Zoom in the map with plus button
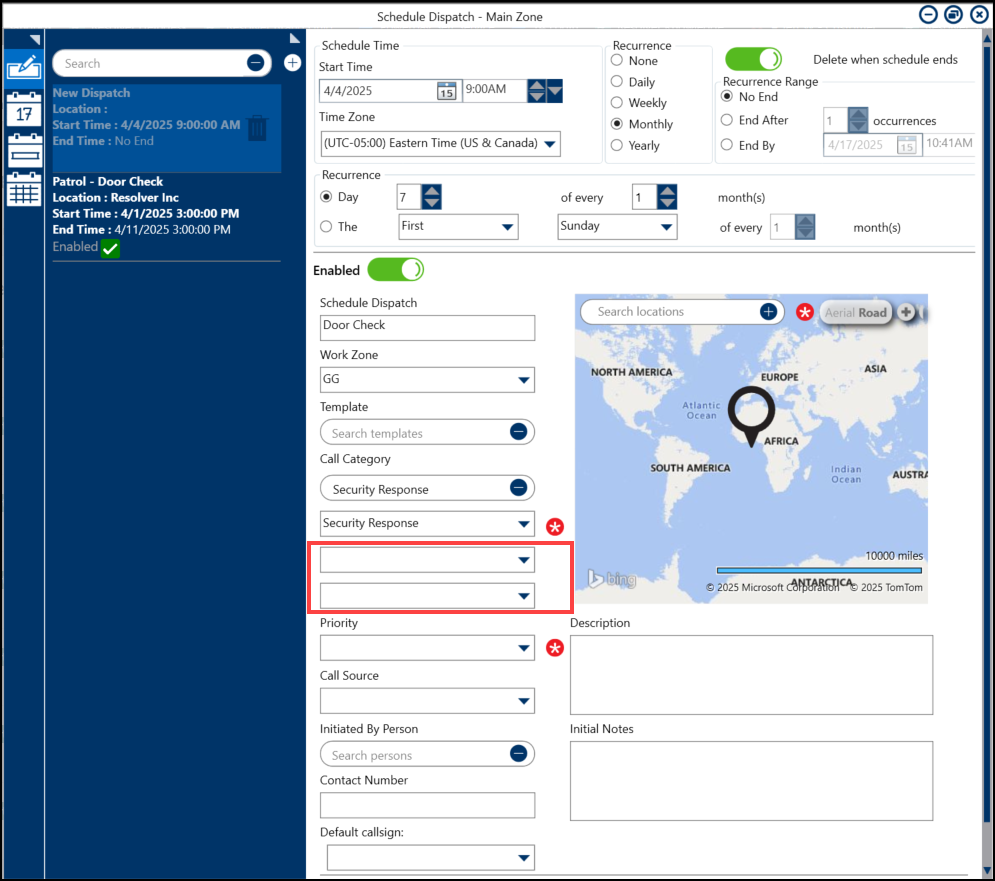Screen dimensions: 995x881 [x=906, y=312]
